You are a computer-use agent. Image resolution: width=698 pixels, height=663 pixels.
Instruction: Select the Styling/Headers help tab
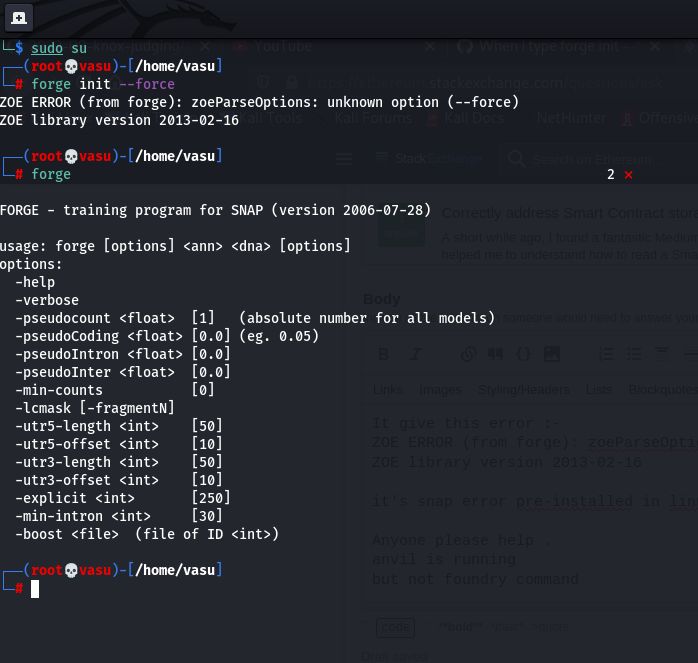click(524, 390)
